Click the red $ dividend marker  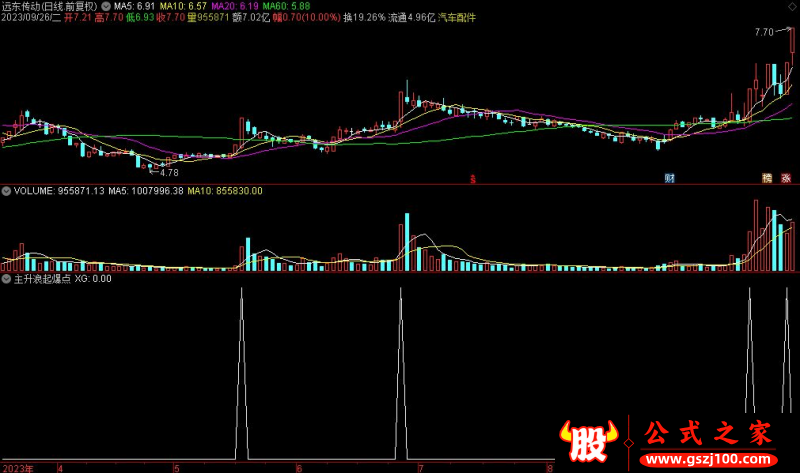pos(473,179)
